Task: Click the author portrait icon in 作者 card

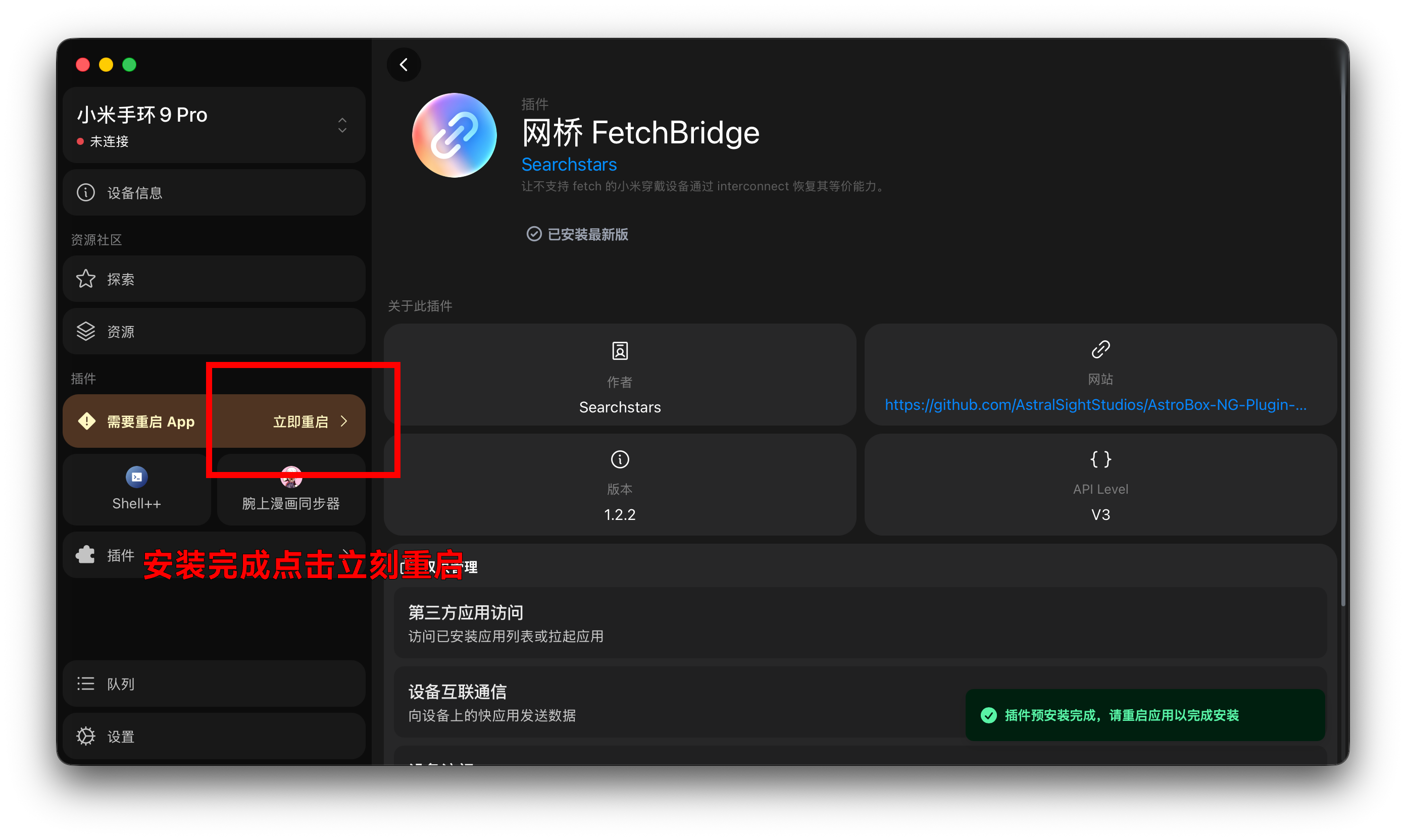Action: [x=620, y=351]
